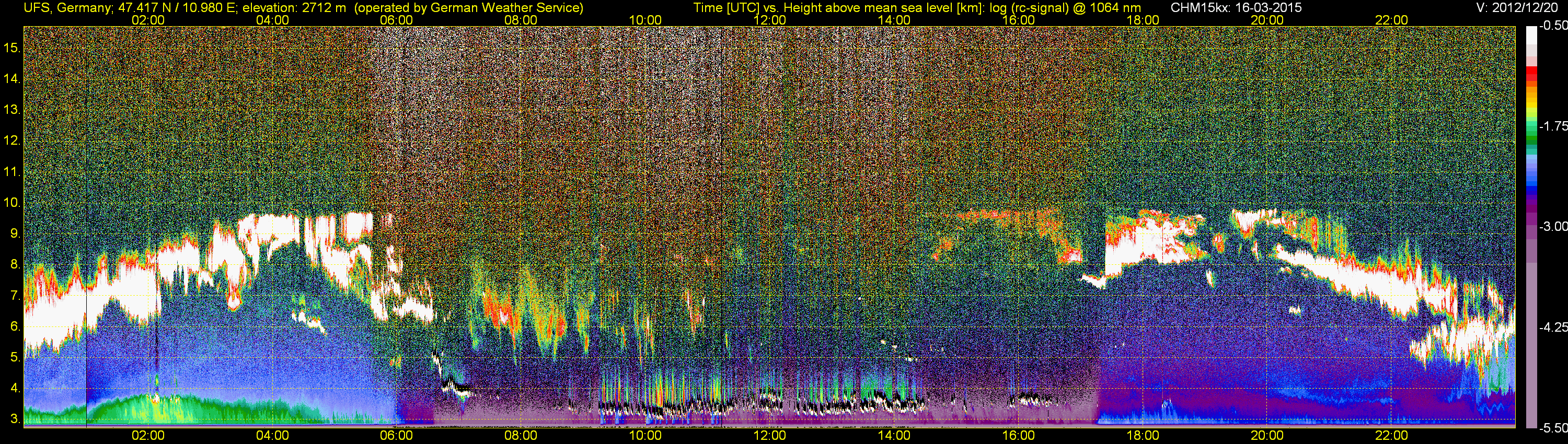This screenshot has width=1568, height=444.
Task: Click the bottom time axis label '06:00'
Action: 396,436
